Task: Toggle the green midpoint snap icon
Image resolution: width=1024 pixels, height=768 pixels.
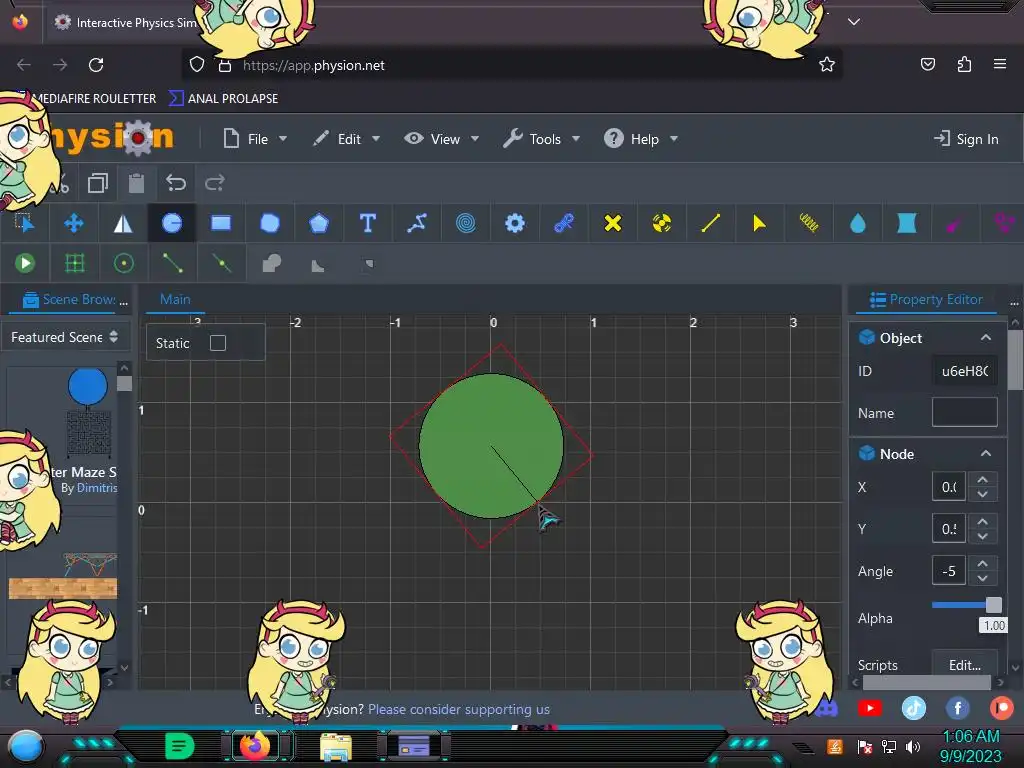Action: pos(221,263)
